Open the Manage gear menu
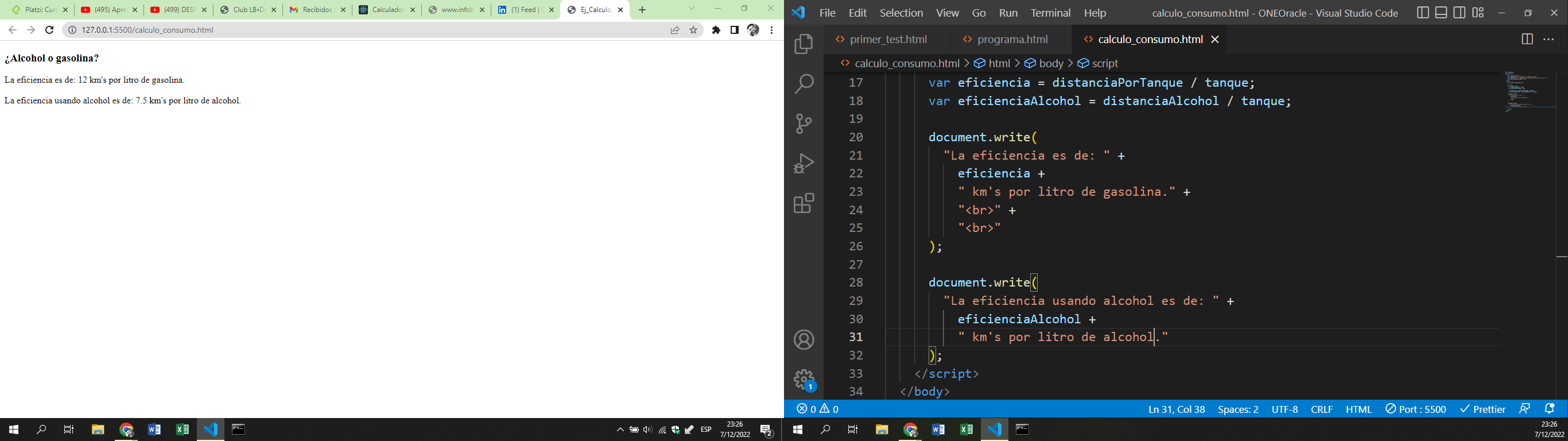Screen dimensions: 1568x441 point(804,380)
